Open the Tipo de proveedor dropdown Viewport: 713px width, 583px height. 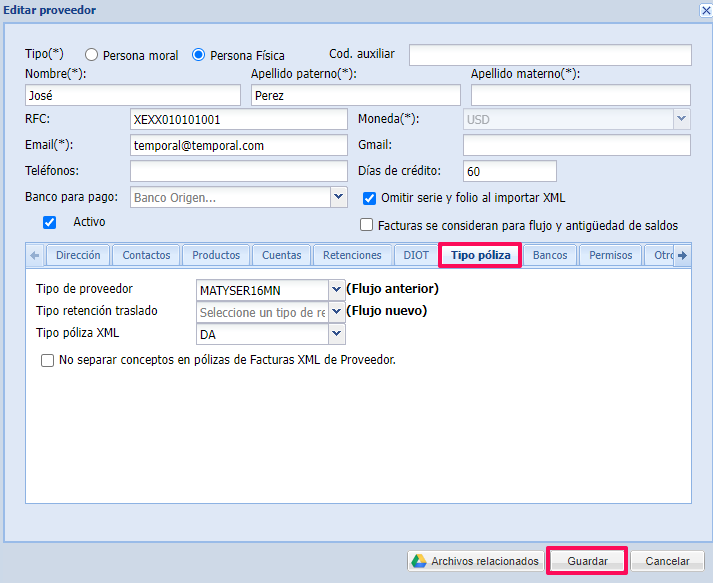point(336,290)
